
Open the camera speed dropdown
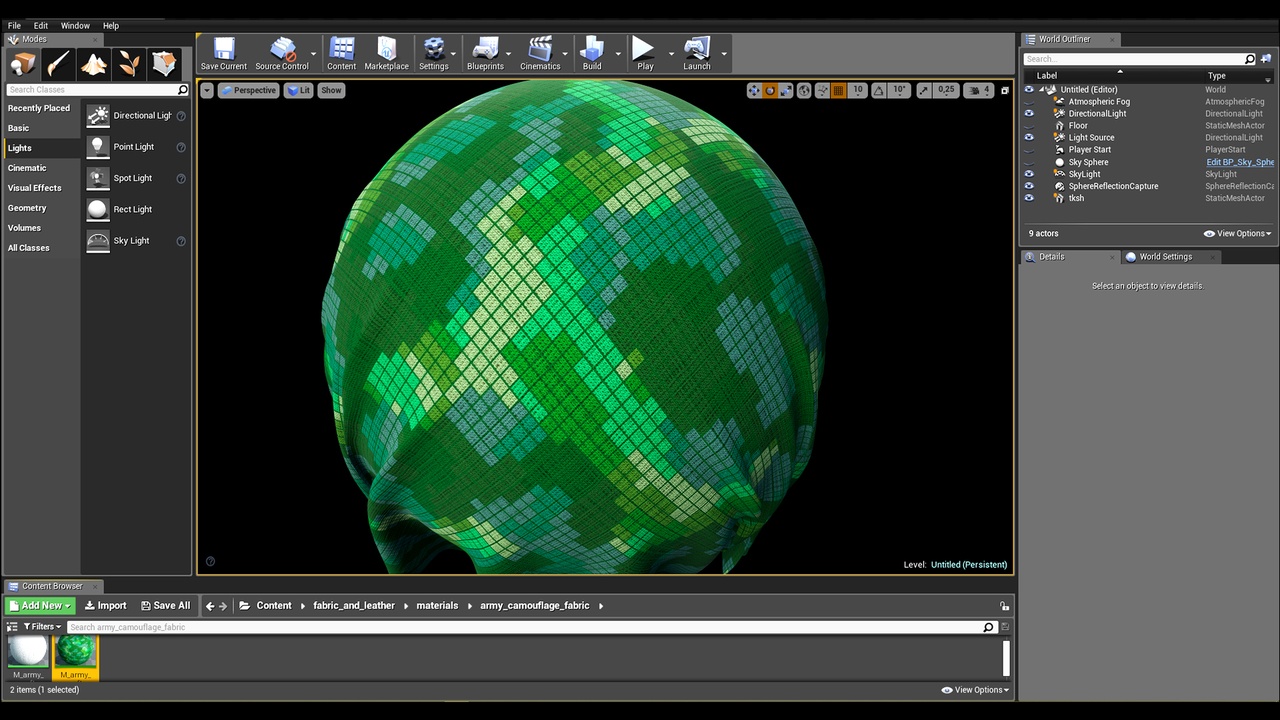pyautogui.click(x=979, y=91)
